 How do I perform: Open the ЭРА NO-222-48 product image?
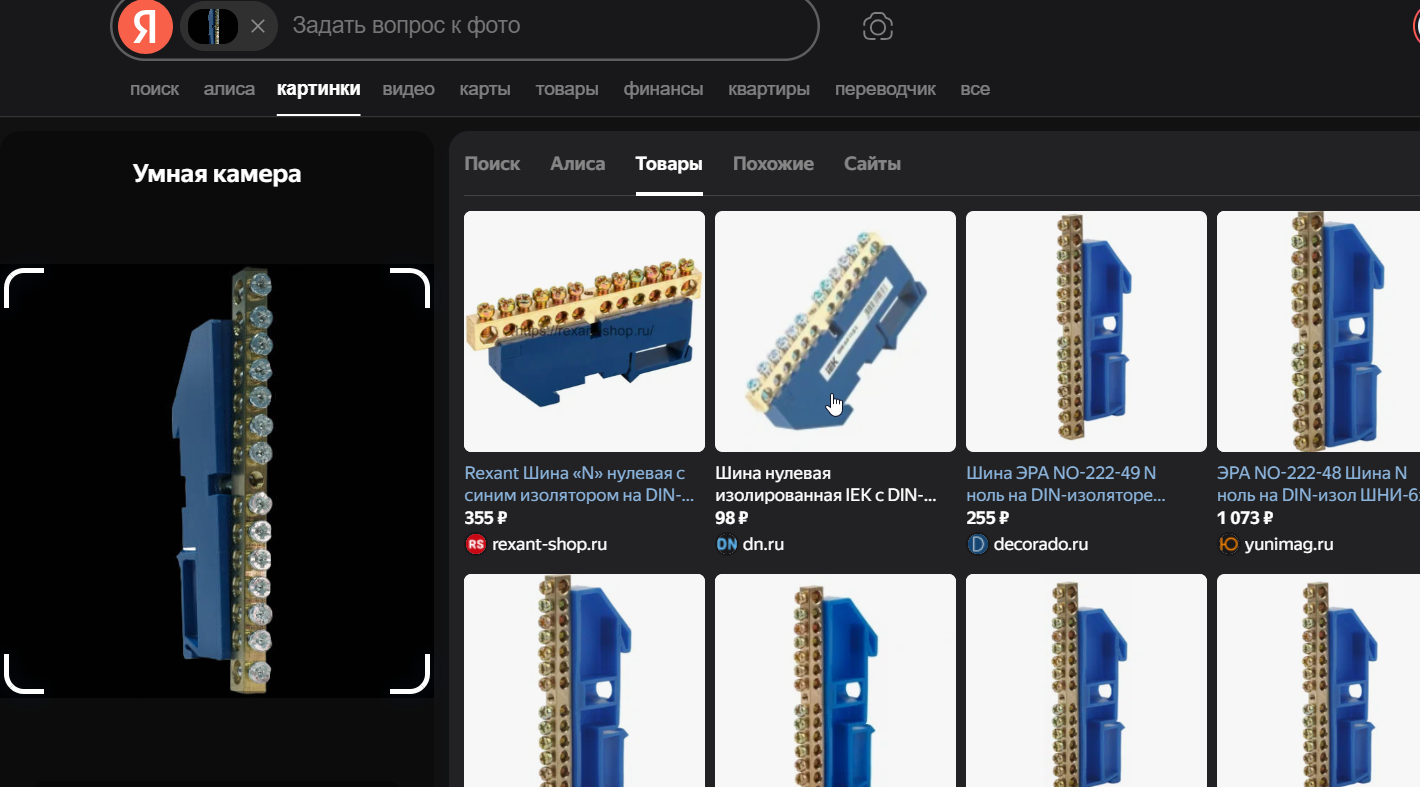pos(1318,331)
